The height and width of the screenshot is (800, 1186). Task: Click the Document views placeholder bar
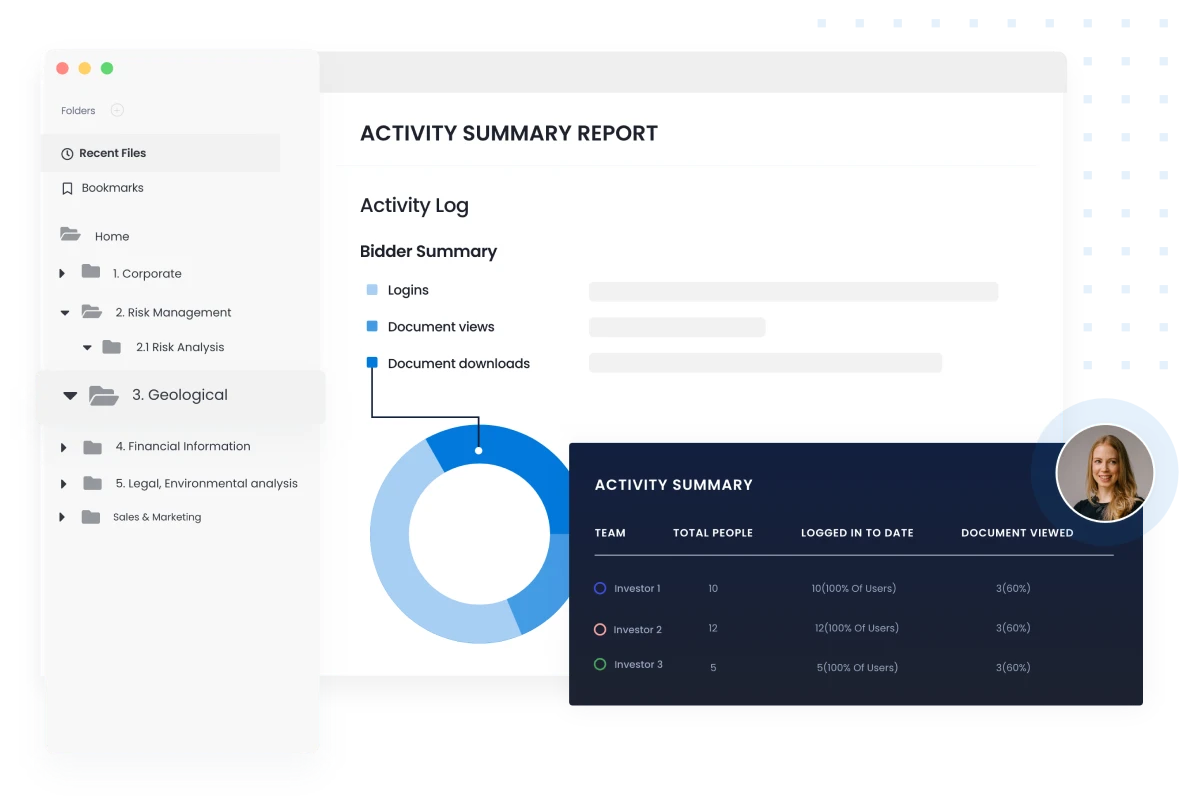677,327
